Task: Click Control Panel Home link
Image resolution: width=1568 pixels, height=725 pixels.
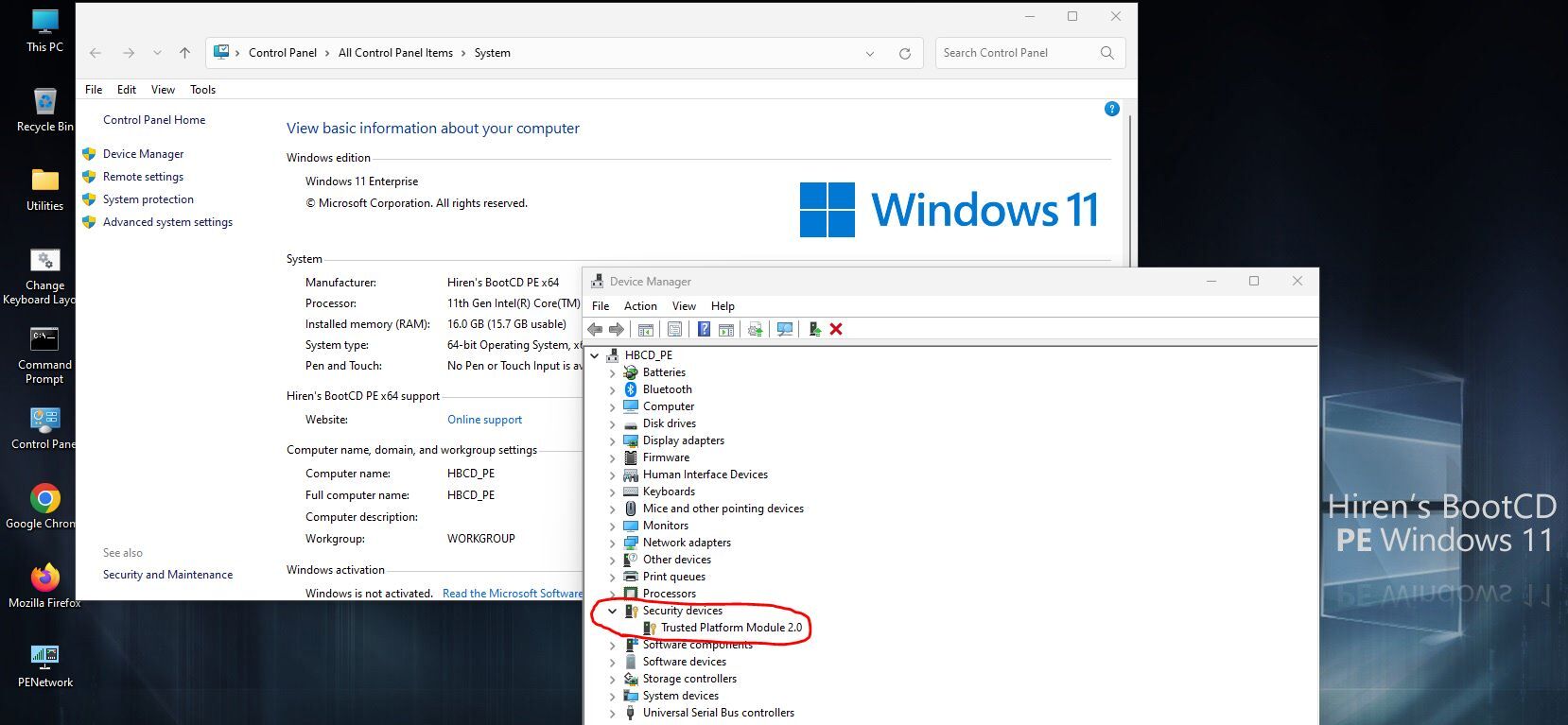Action: point(154,120)
